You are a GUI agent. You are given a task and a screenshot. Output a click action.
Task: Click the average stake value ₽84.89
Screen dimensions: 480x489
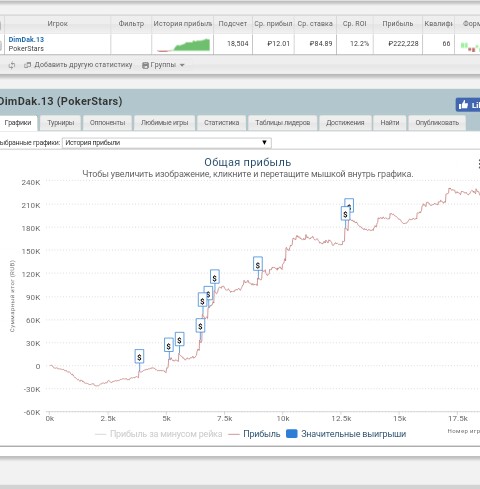tap(321, 44)
